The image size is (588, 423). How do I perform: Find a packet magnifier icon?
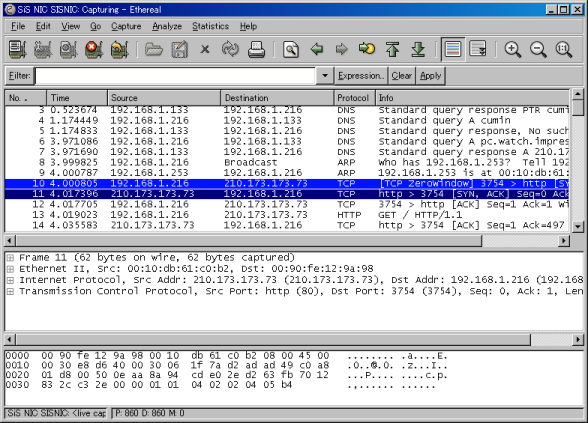pos(291,49)
